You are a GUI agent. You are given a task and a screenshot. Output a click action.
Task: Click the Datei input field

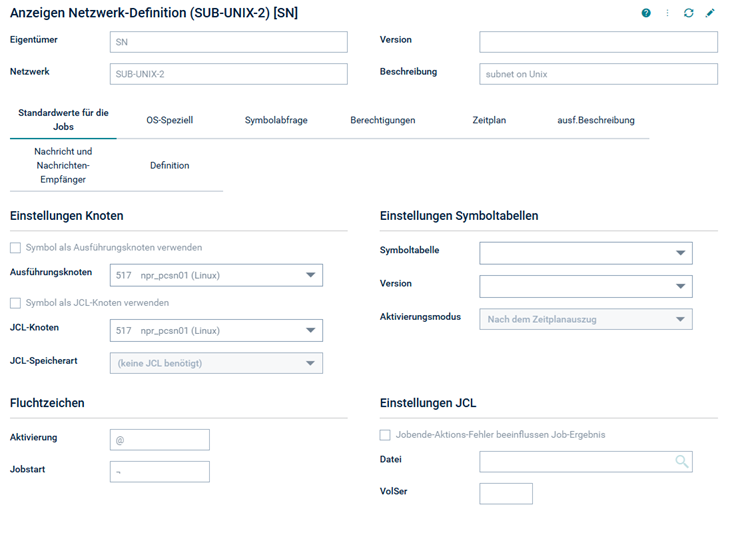pyautogui.click(x=586, y=461)
